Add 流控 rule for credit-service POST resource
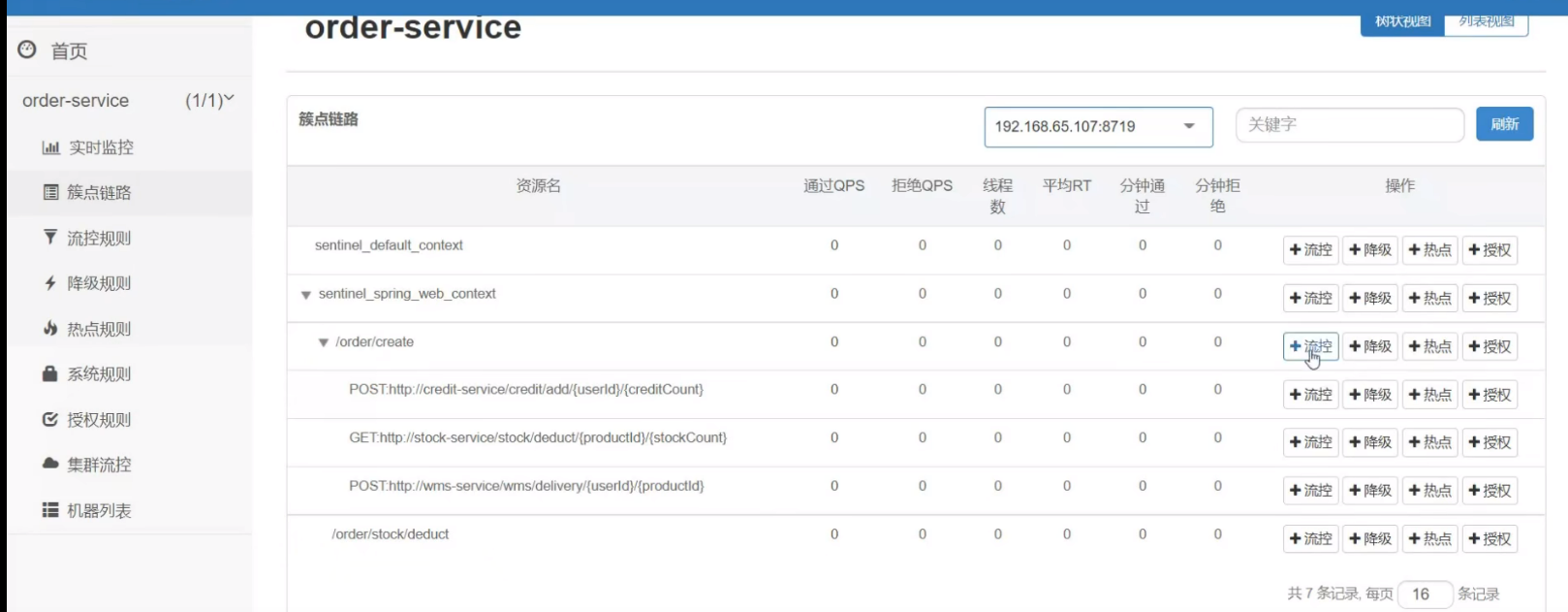 pyautogui.click(x=1310, y=395)
